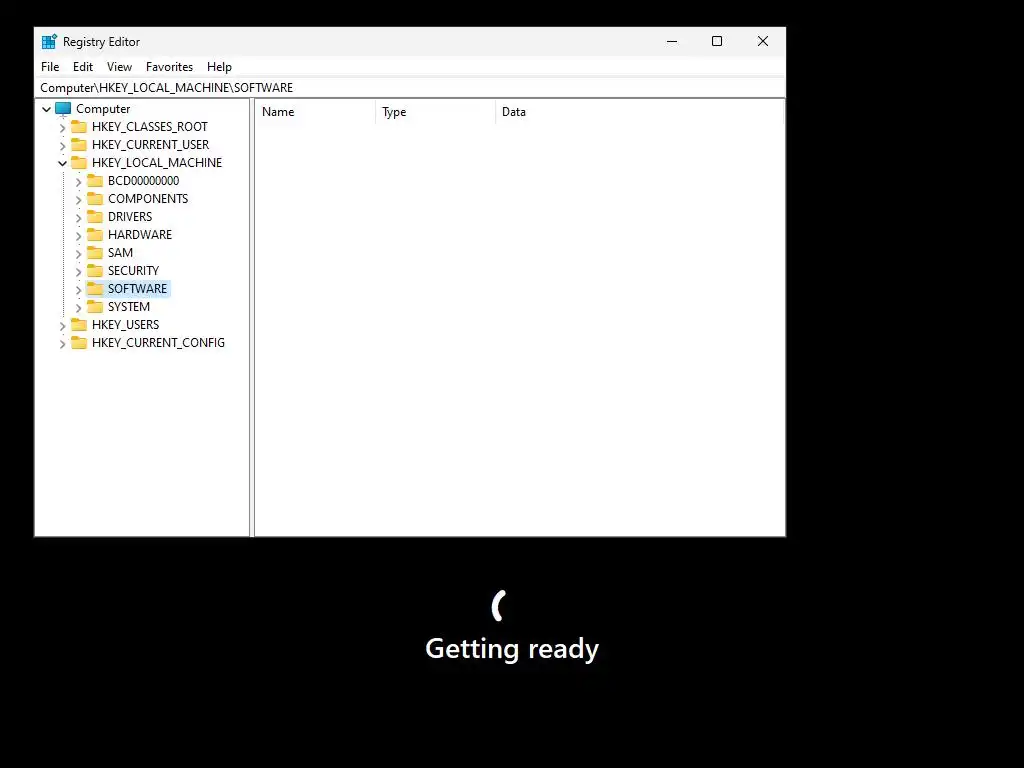This screenshot has width=1024, height=768.
Task: Click the SAM folder icon
Action: point(95,253)
